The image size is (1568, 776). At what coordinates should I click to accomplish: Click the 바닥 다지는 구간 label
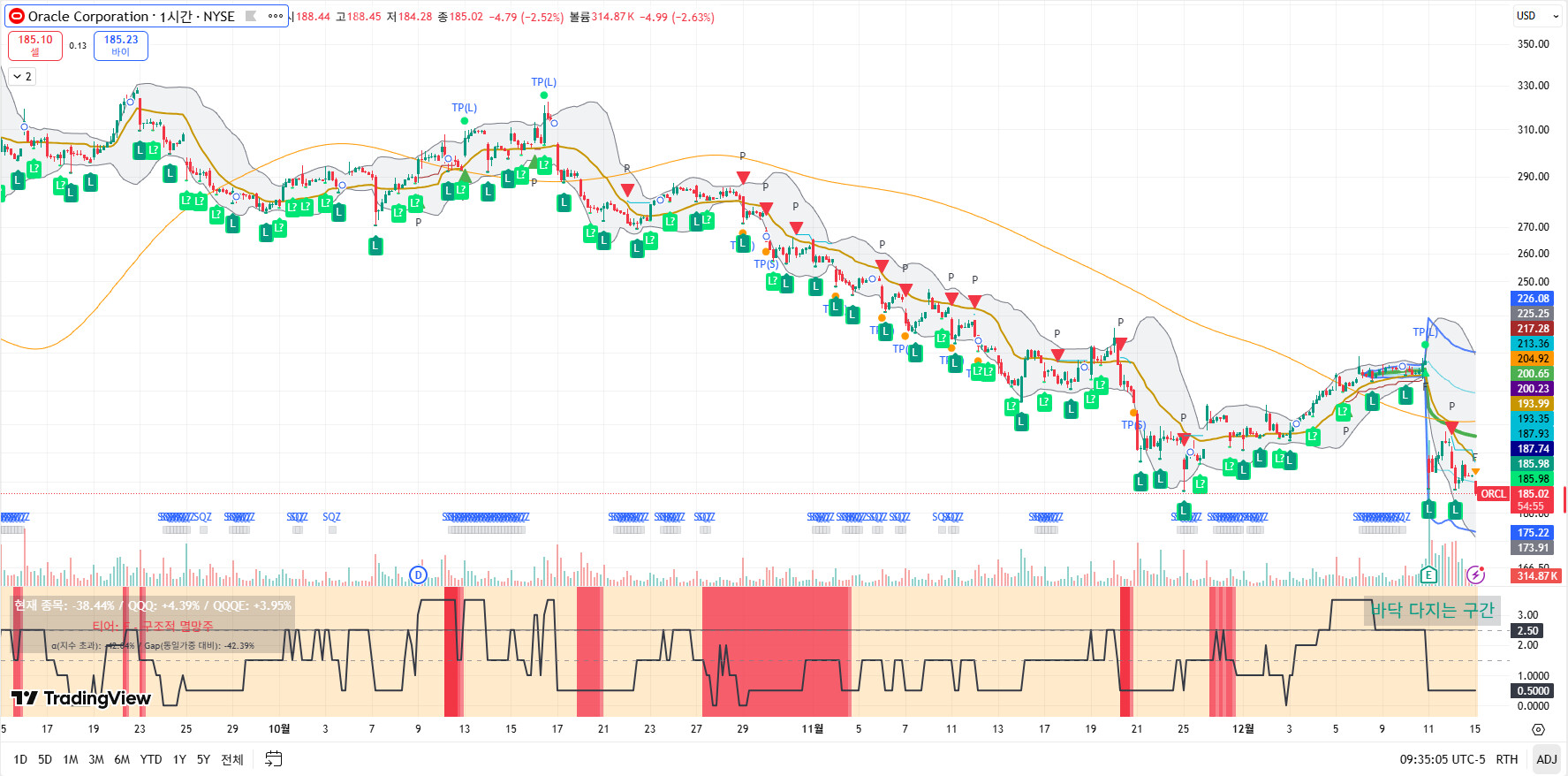point(1432,610)
